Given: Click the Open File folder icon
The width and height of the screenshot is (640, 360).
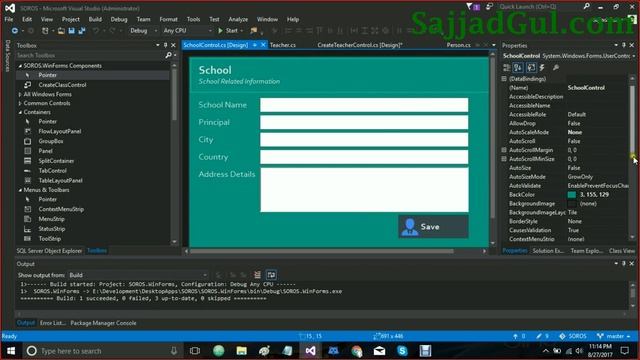Looking at the screenshot, I should click(x=61, y=31).
